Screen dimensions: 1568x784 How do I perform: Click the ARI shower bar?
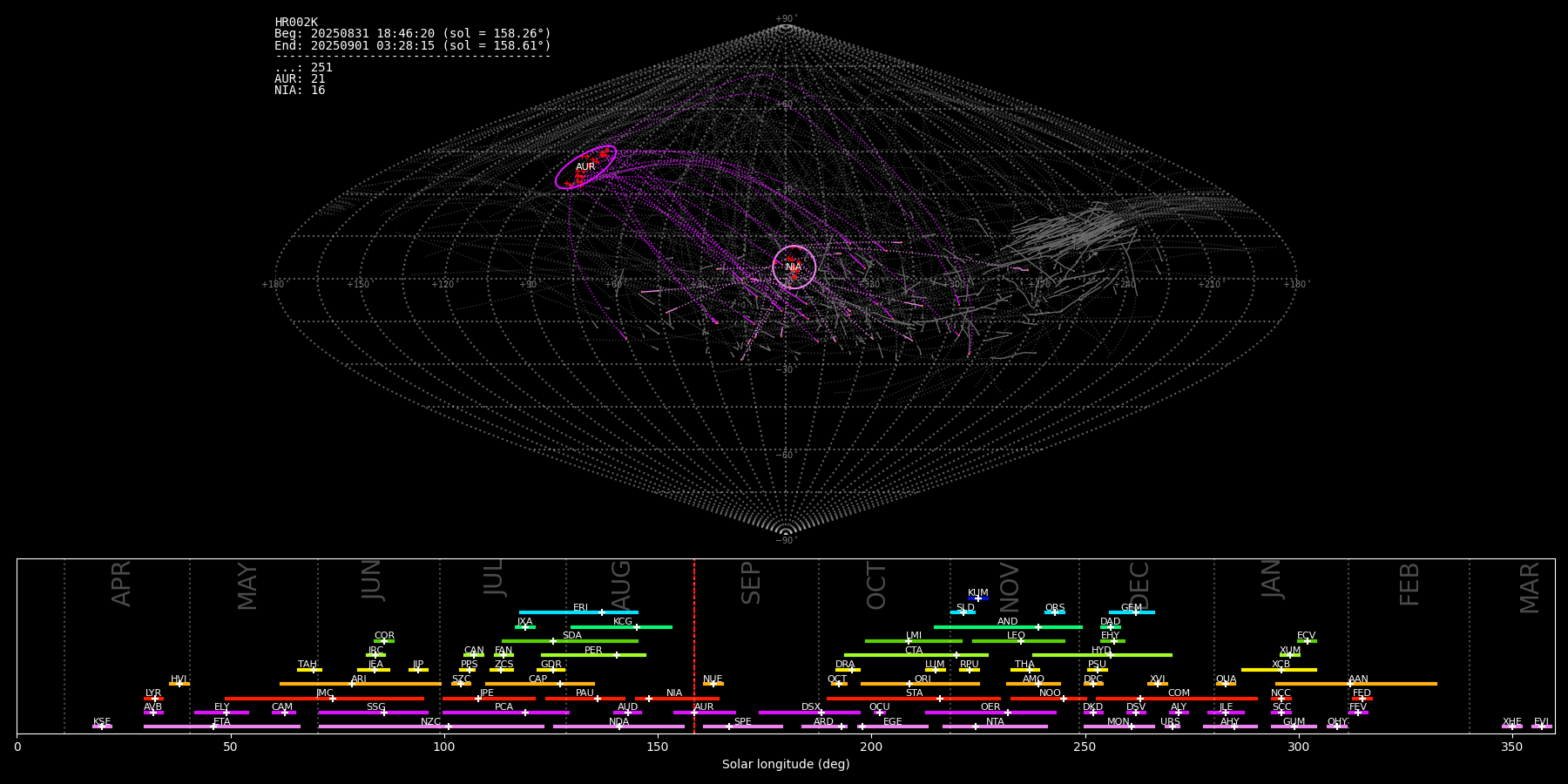(361, 684)
